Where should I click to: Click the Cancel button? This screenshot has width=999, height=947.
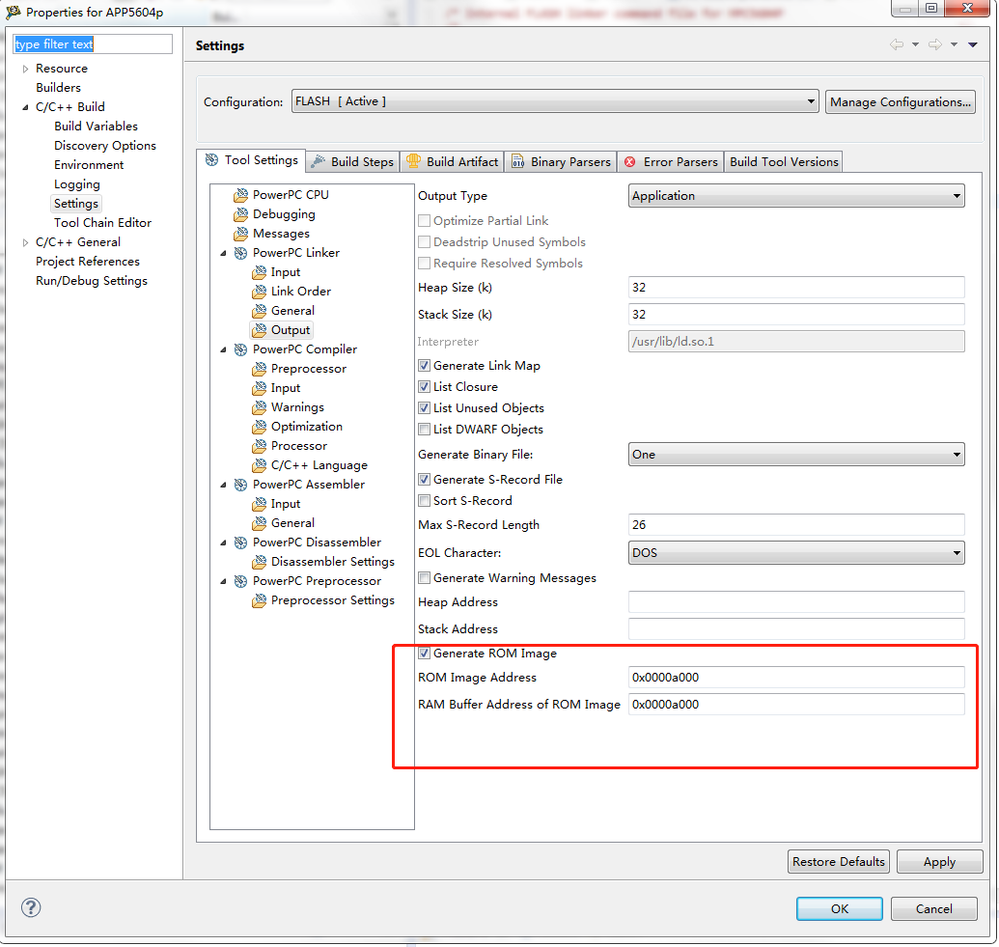click(x=934, y=909)
